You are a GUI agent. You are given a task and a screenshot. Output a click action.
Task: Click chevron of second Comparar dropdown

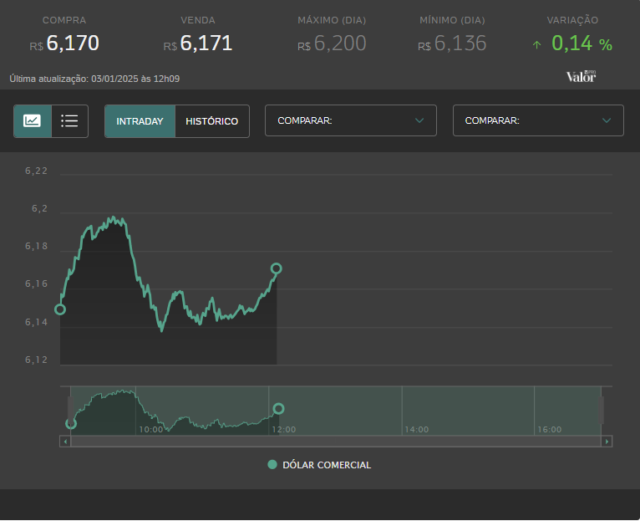point(607,120)
